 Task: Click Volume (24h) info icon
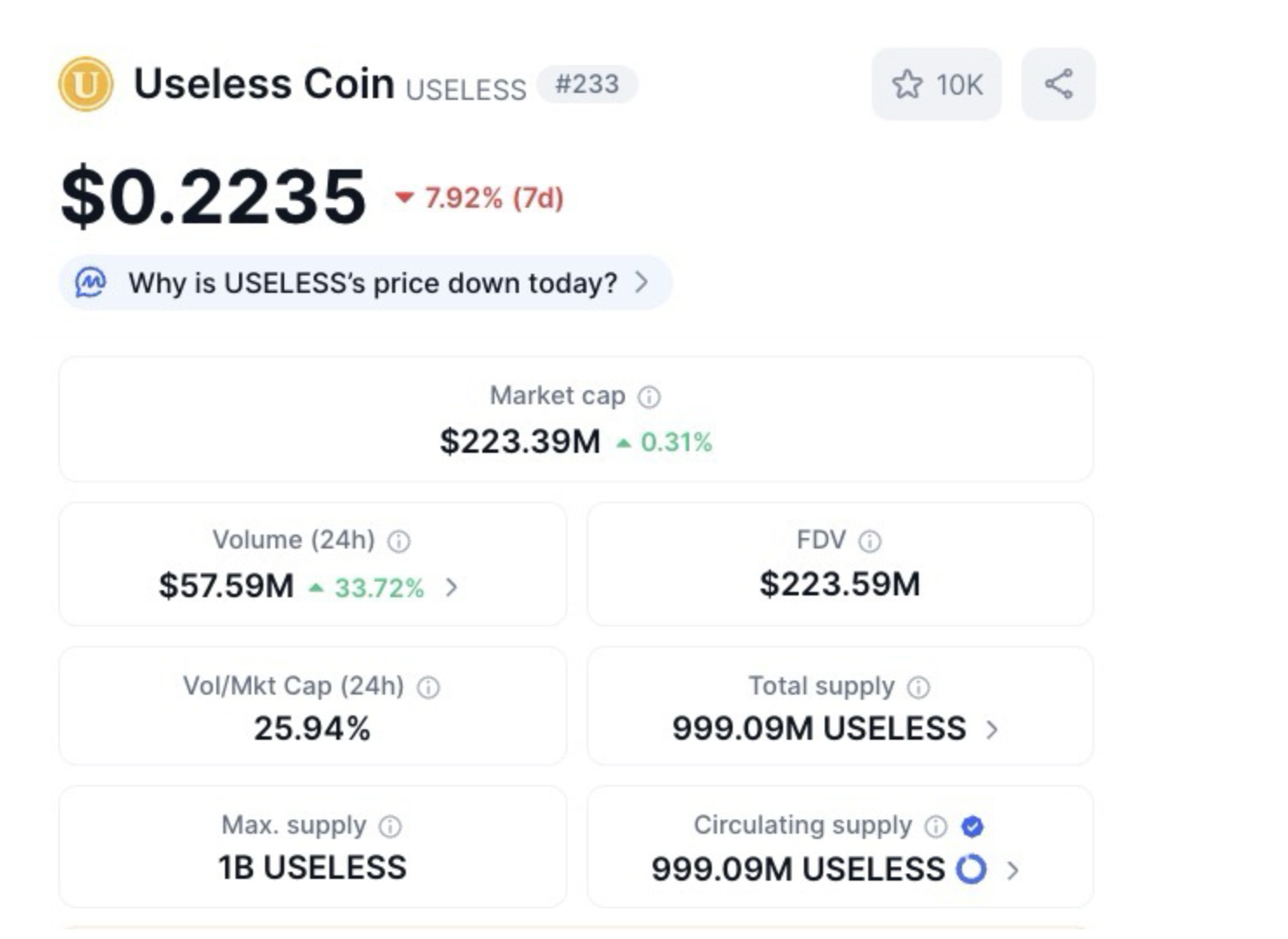pyautogui.click(x=399, y=542)
